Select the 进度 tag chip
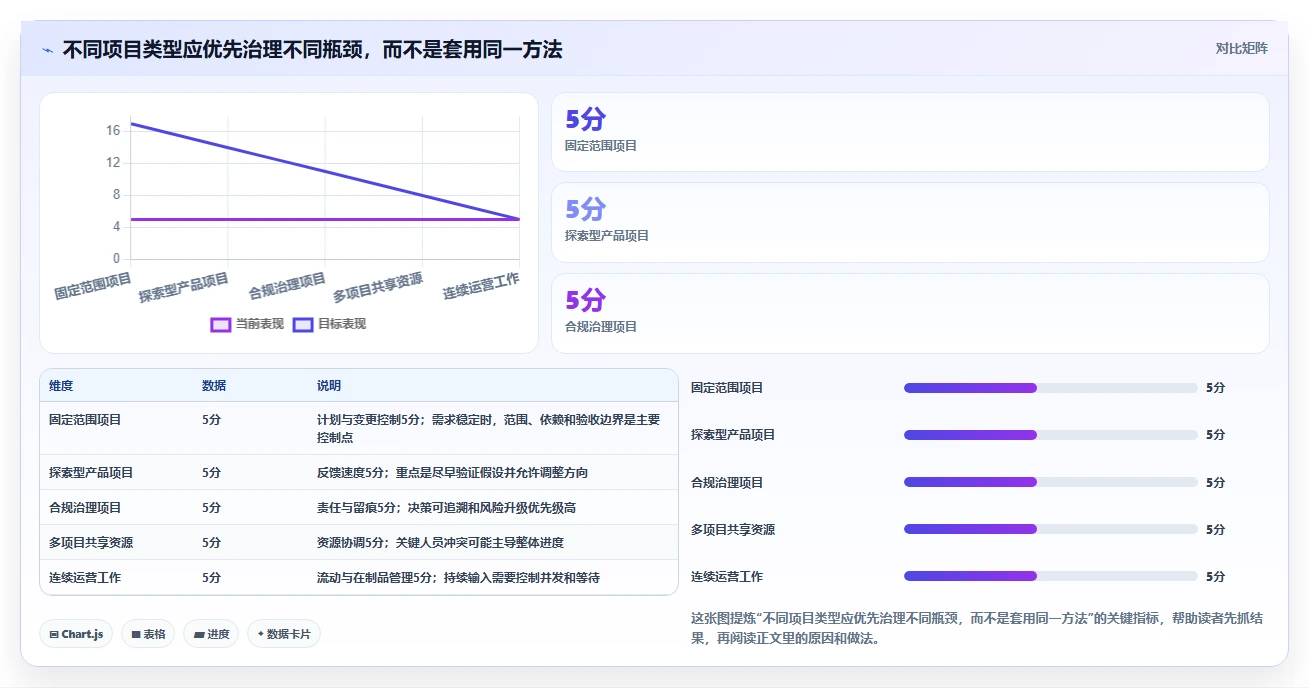Image resolution: width=1309 pixels, height=688 pixels. 211,634
